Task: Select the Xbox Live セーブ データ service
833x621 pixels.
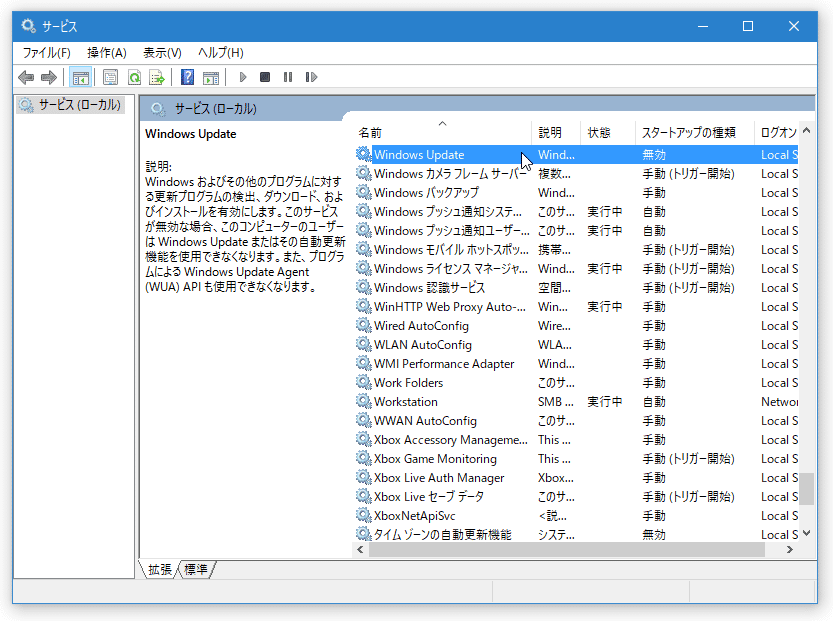Action: point(576,497)
